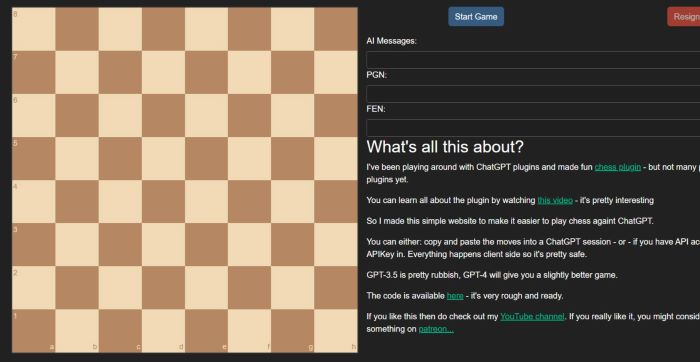The height and width of the screenshot is (362, 700).
Task: Click square e4 on the chessboard
Action: 206,201
